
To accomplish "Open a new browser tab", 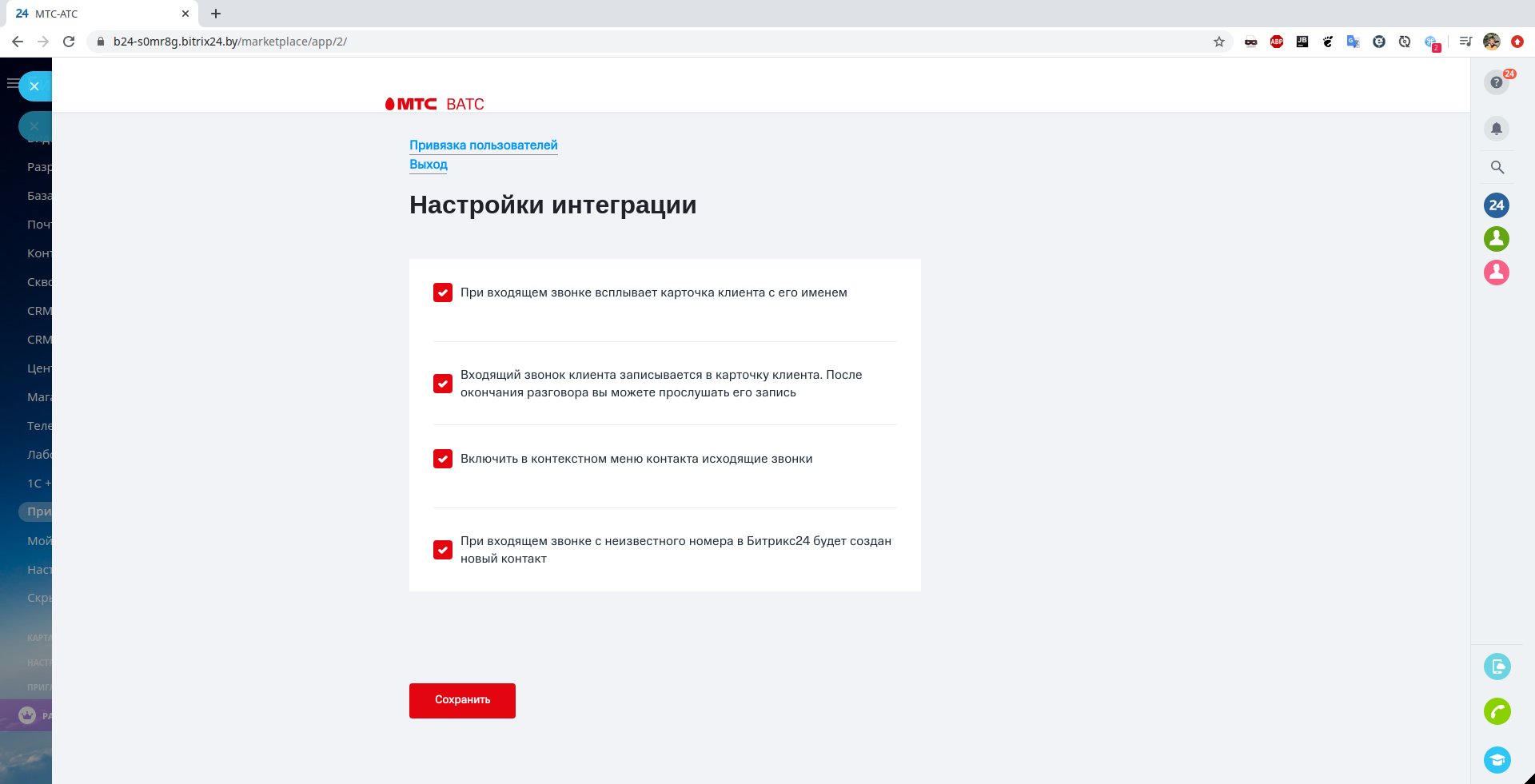I will click(x=216, y=14).
